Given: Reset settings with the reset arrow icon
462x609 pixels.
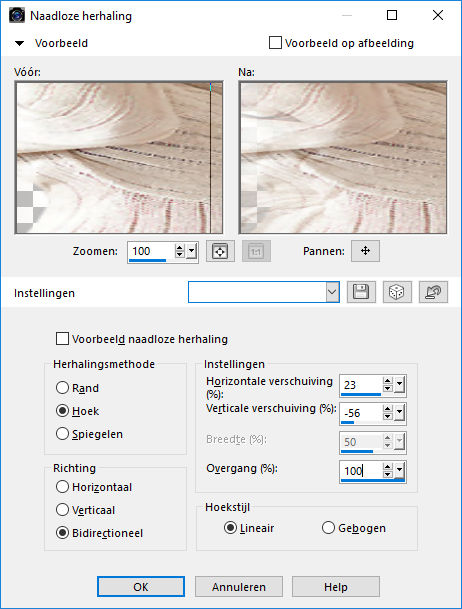Looking at the screenshot, I should (433, 292).
